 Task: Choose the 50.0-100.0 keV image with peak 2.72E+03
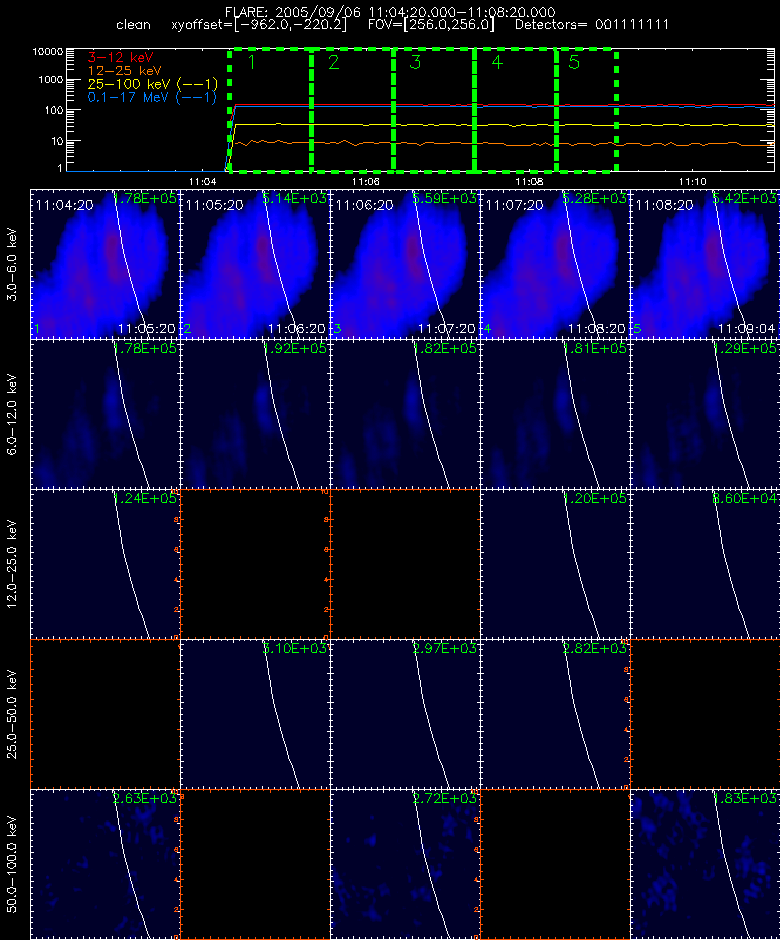pyautogui.click(x=405, y=864)
